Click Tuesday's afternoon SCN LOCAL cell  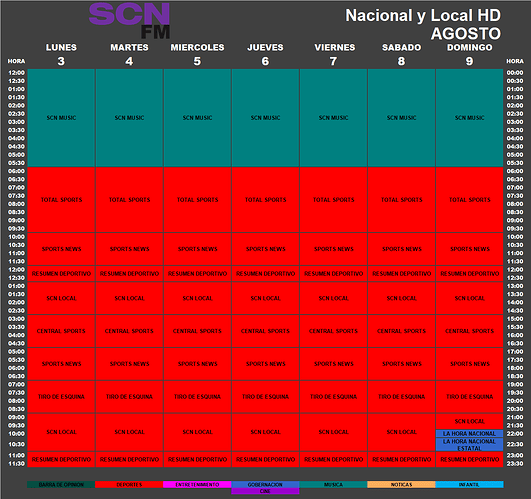[x=129, y=298]
